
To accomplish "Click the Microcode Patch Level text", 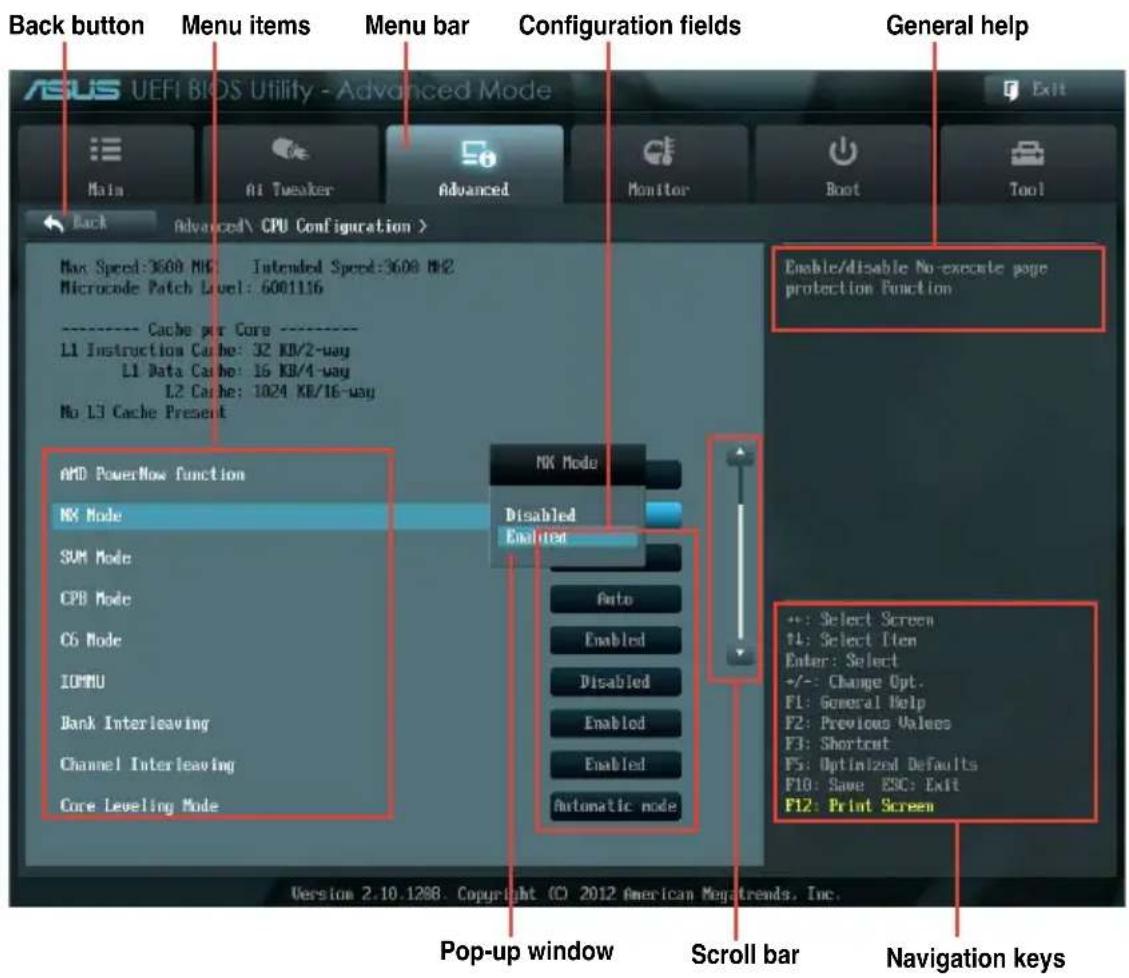I will pyautogui.click(x=192, y=288).
